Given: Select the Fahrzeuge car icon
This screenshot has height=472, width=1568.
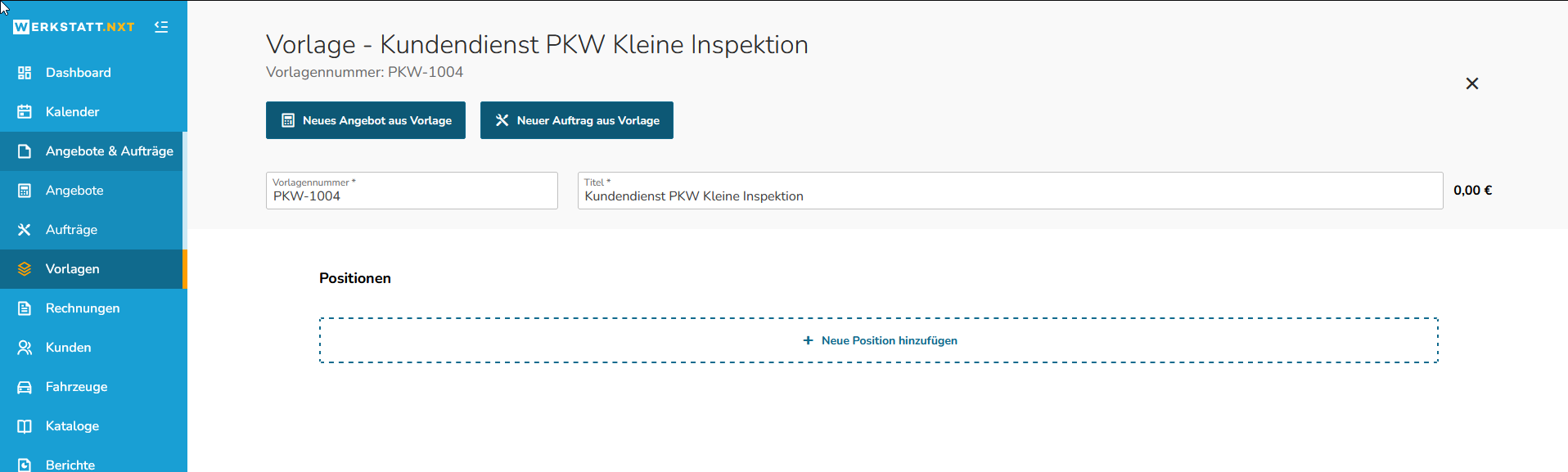Looking at the screenshot, I should pos(25,387).
